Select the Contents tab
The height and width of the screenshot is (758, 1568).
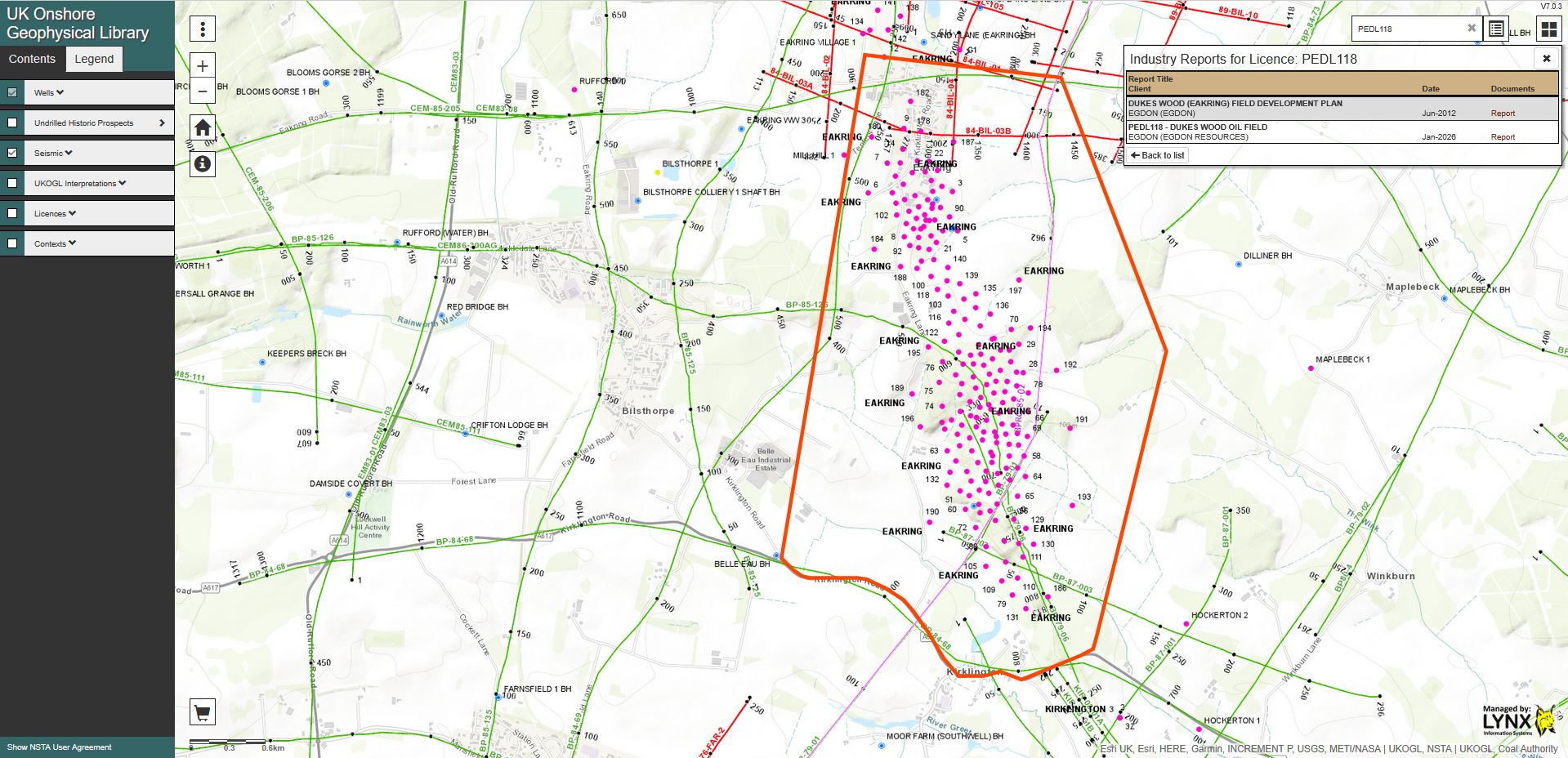(x=32, y=59)
